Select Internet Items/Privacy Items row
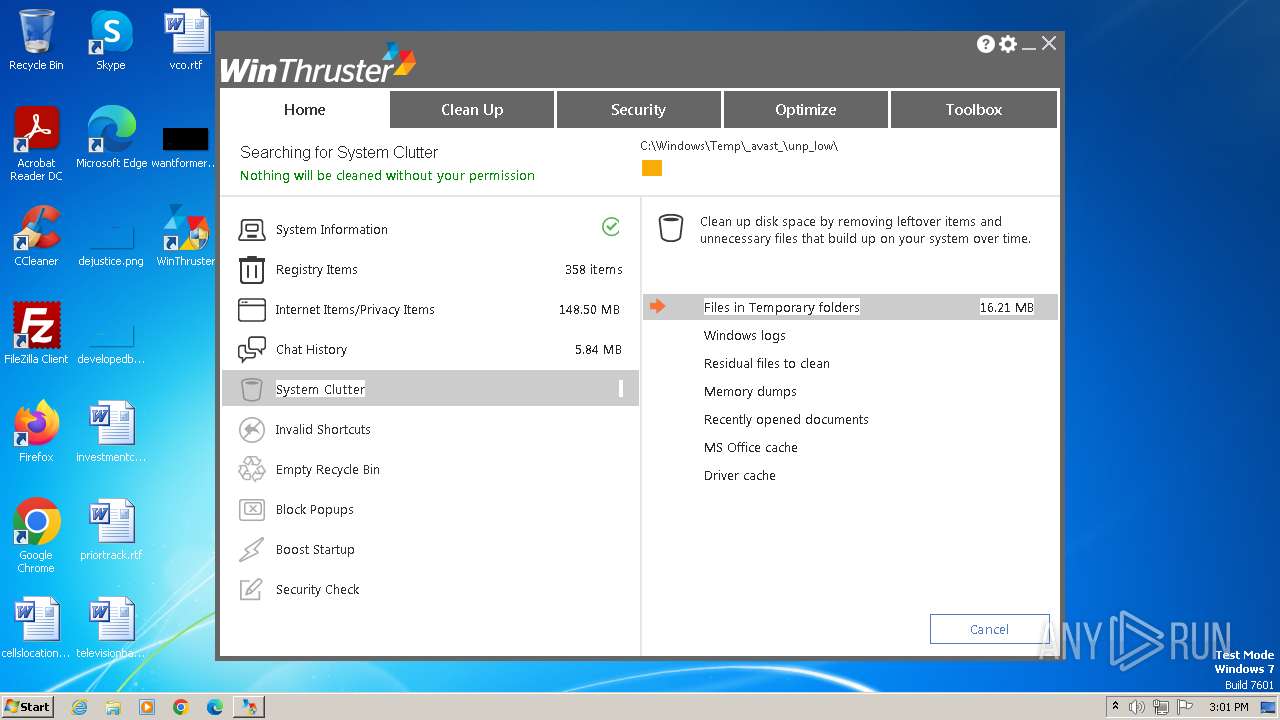 (430, 310)
